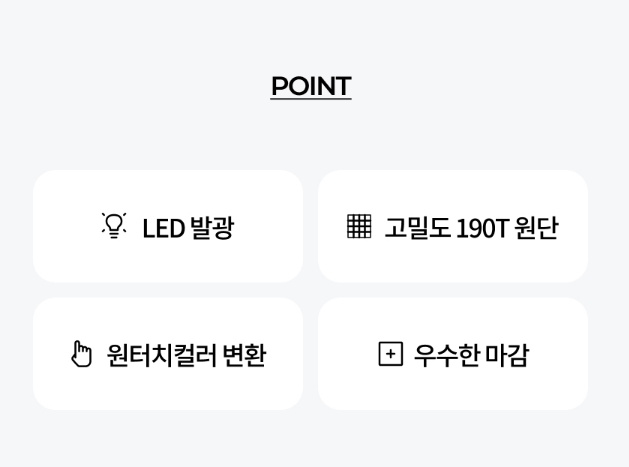Viewport: 629px width, 467px height.
Task: Click the grid fabric icon
Action: [x=359, y=227]
